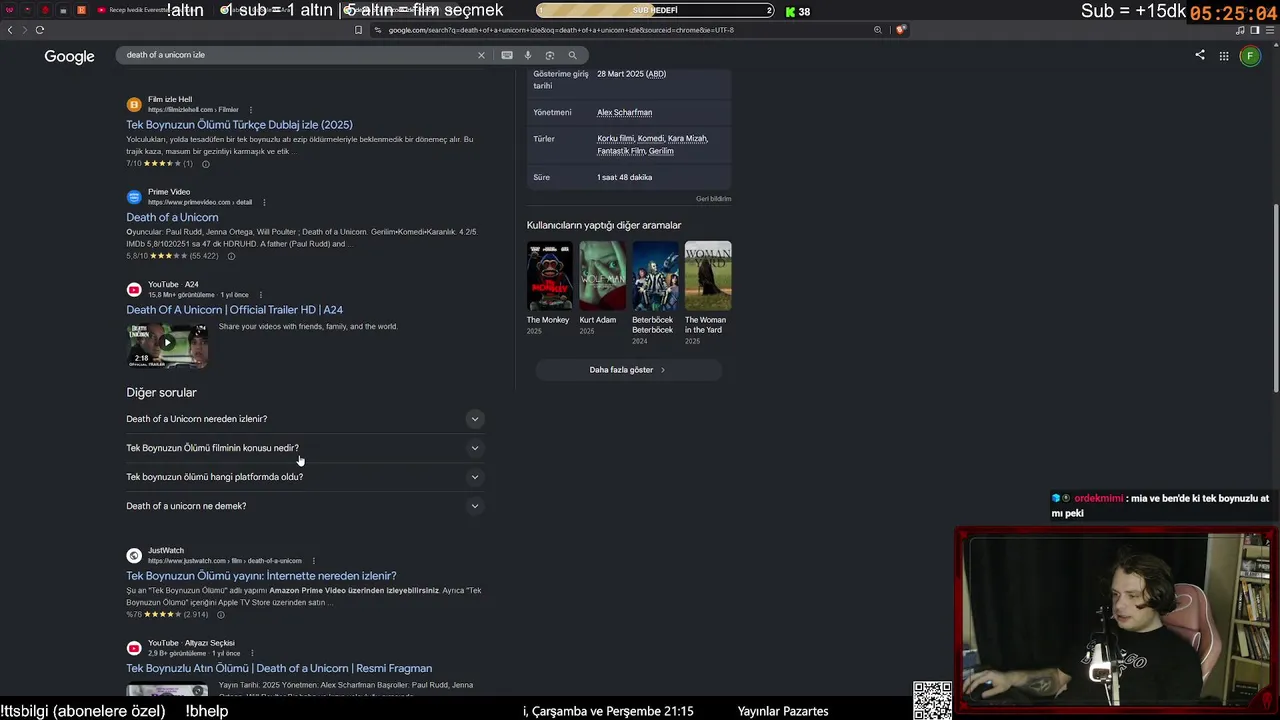Viewport: 1280px width, 720px height.
Task: Open the 'Gerilim' genre link
Action: 661,151
